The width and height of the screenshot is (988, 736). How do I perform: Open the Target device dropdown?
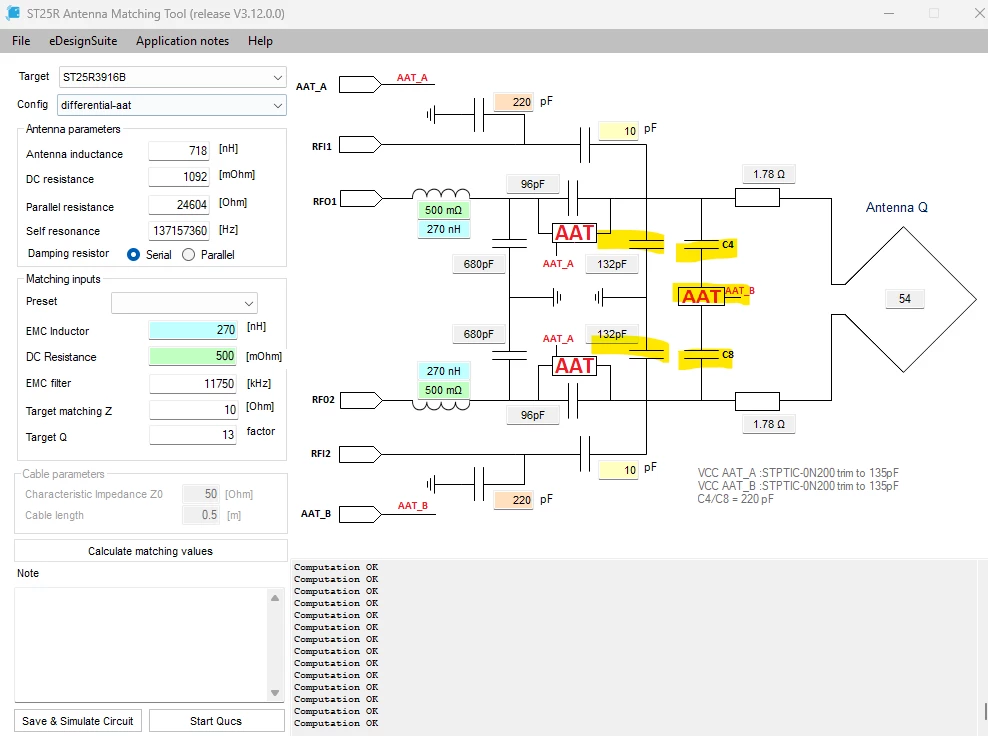point(173,77)
